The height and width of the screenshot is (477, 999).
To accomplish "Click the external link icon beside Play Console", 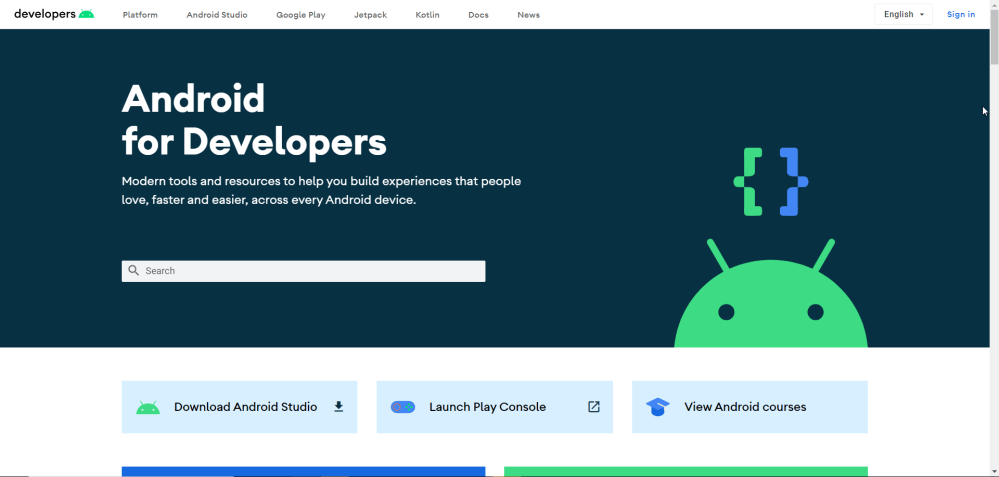I will [594, 407].
